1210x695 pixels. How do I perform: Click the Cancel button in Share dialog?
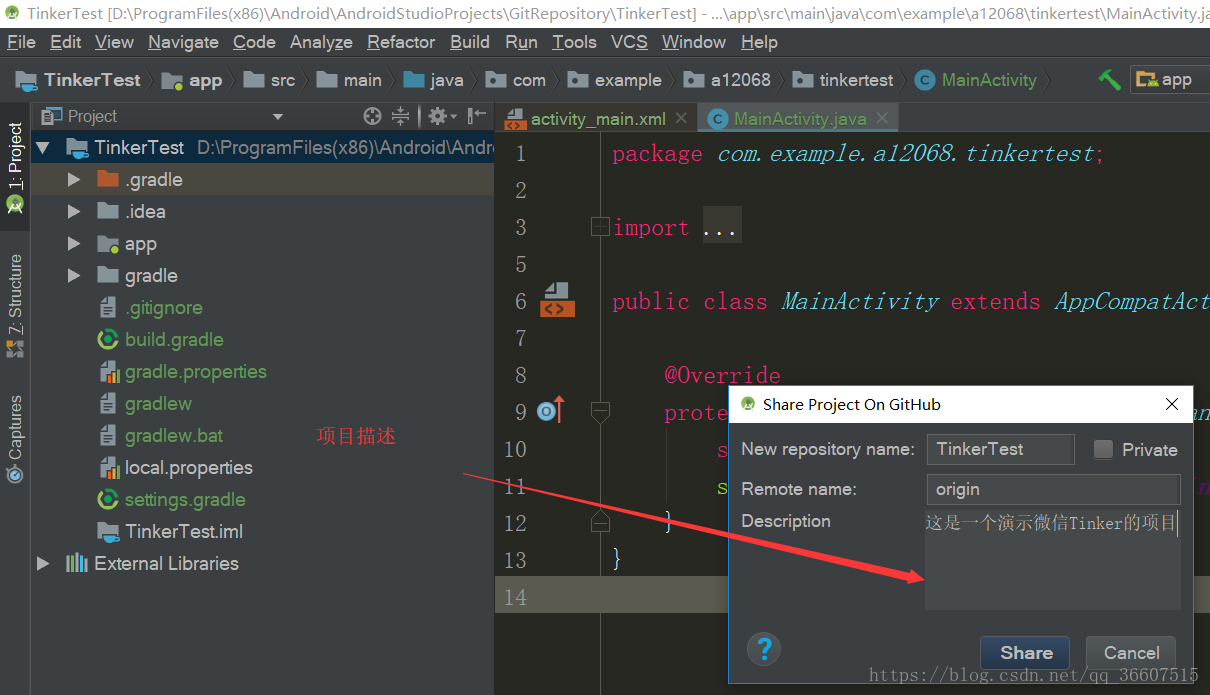pos(1131,653)
